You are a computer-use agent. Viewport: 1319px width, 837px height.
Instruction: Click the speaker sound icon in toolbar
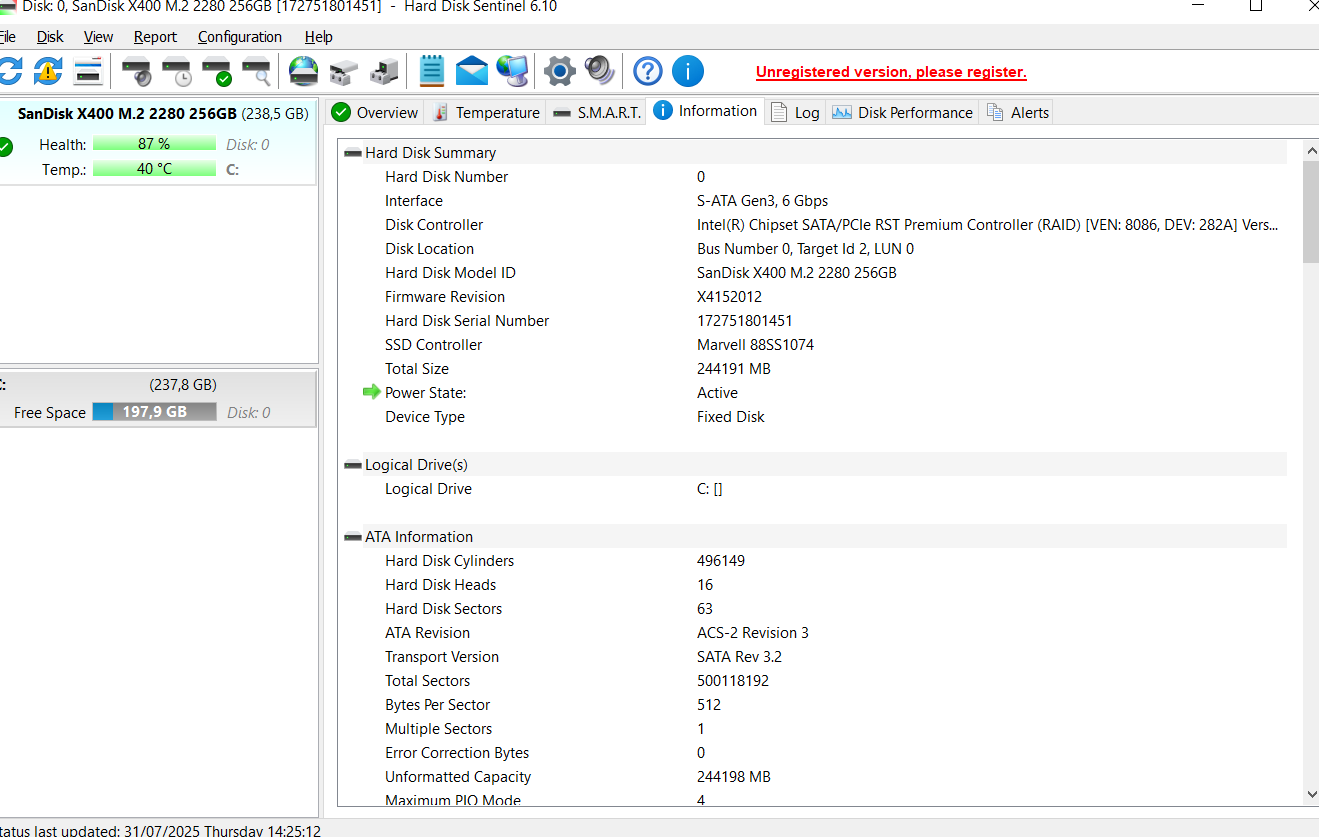pyautogui.click(x=599, y=71)
